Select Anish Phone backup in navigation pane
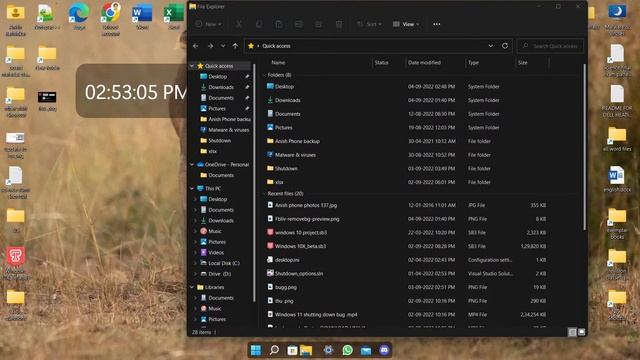This screenshot has height=360, width=640. pyautogui.click(x=225, y=119)
